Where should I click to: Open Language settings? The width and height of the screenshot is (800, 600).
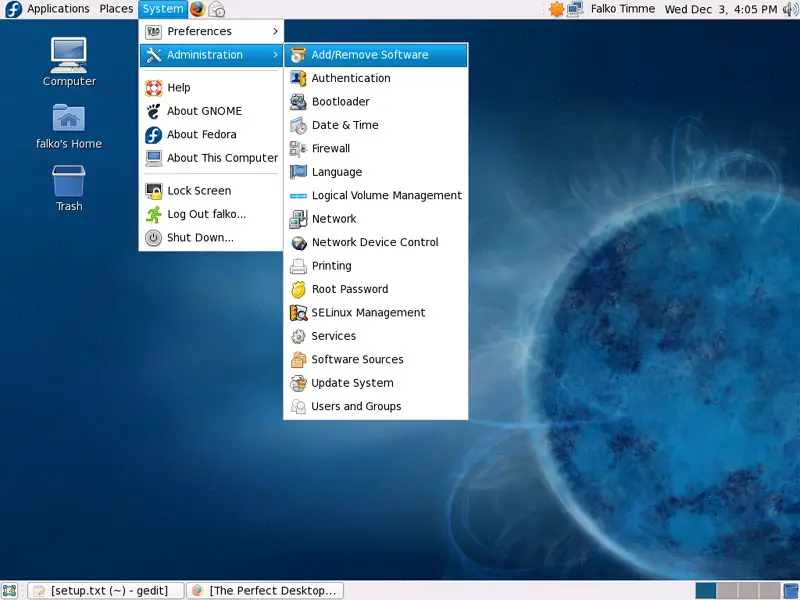pyautogui.click(x=376, y=172)
